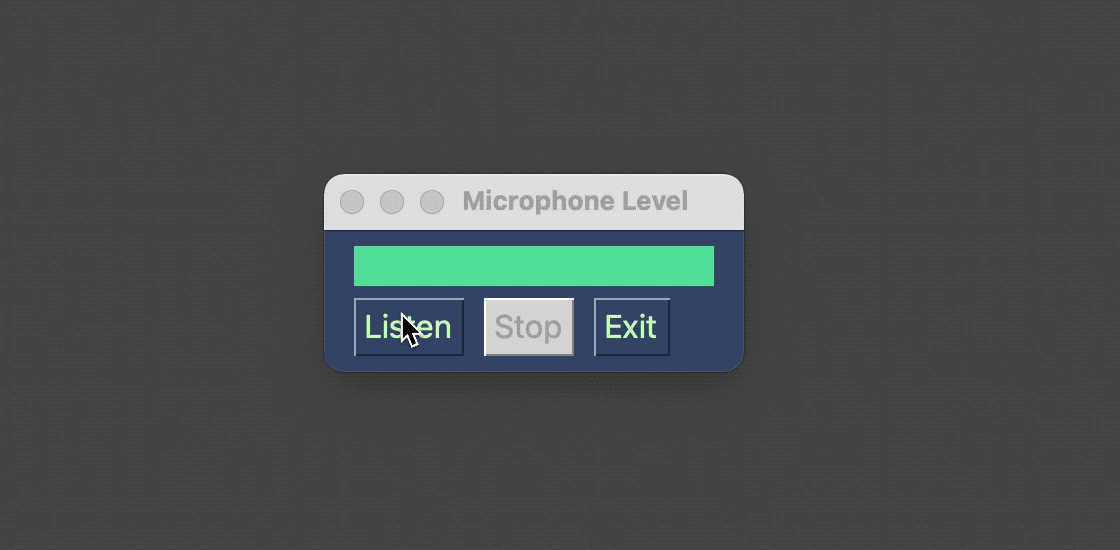The height and width of the screenshot is (550, 1120).
Task: Click the green microphone level bar
Action: click(x=534, y=266)
